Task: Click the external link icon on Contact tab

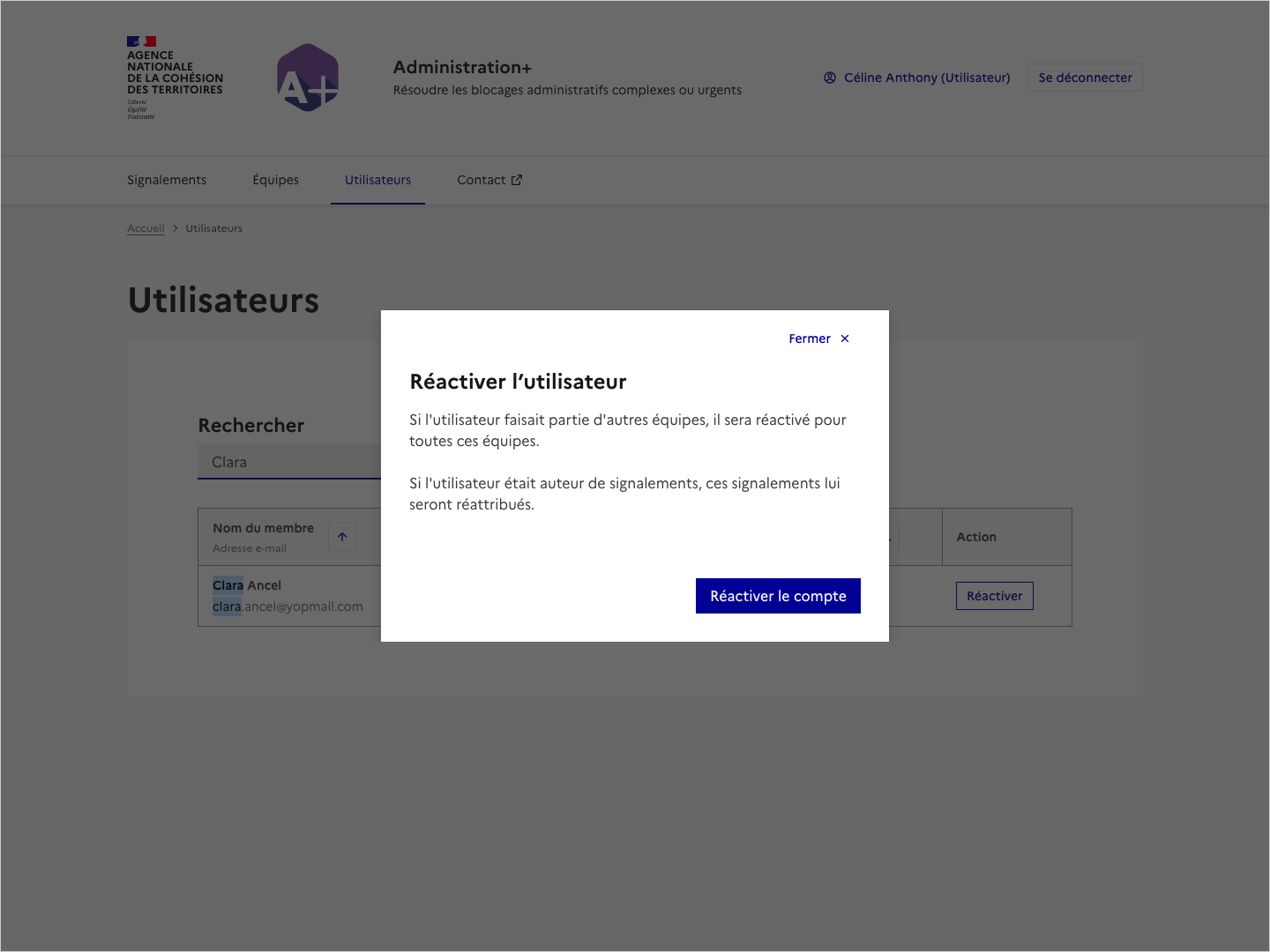Action: click(517, 179)
